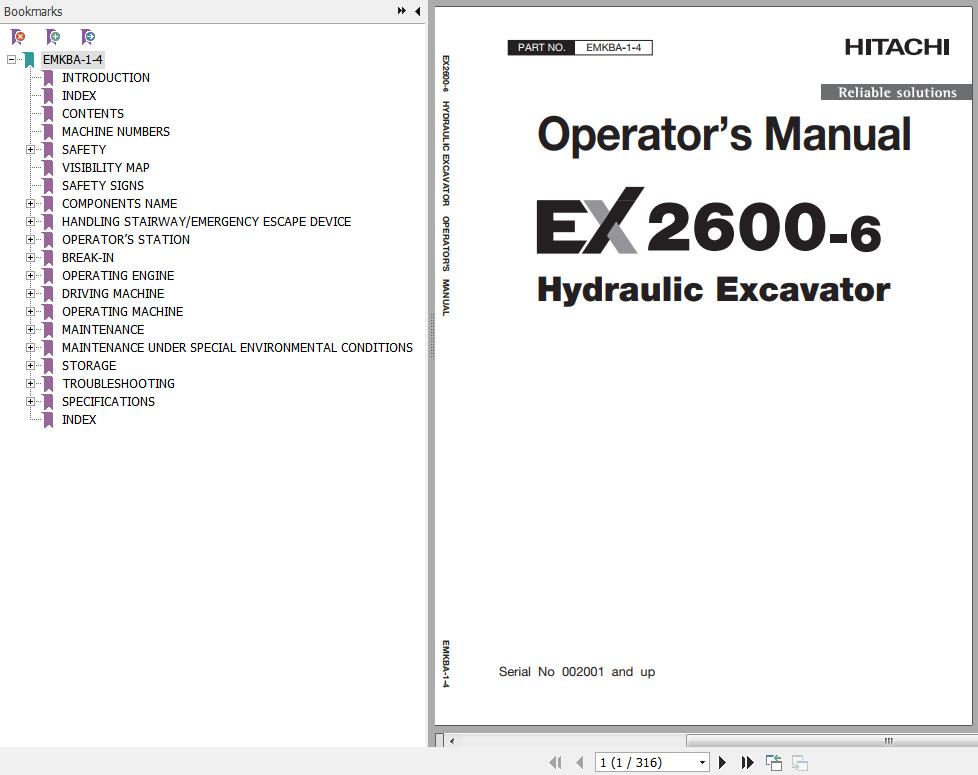Expand the COMPONENTS NAME bookmark
Image resolution: width=978 pixels, height=775 pixels.
click(x=30, y=204)
